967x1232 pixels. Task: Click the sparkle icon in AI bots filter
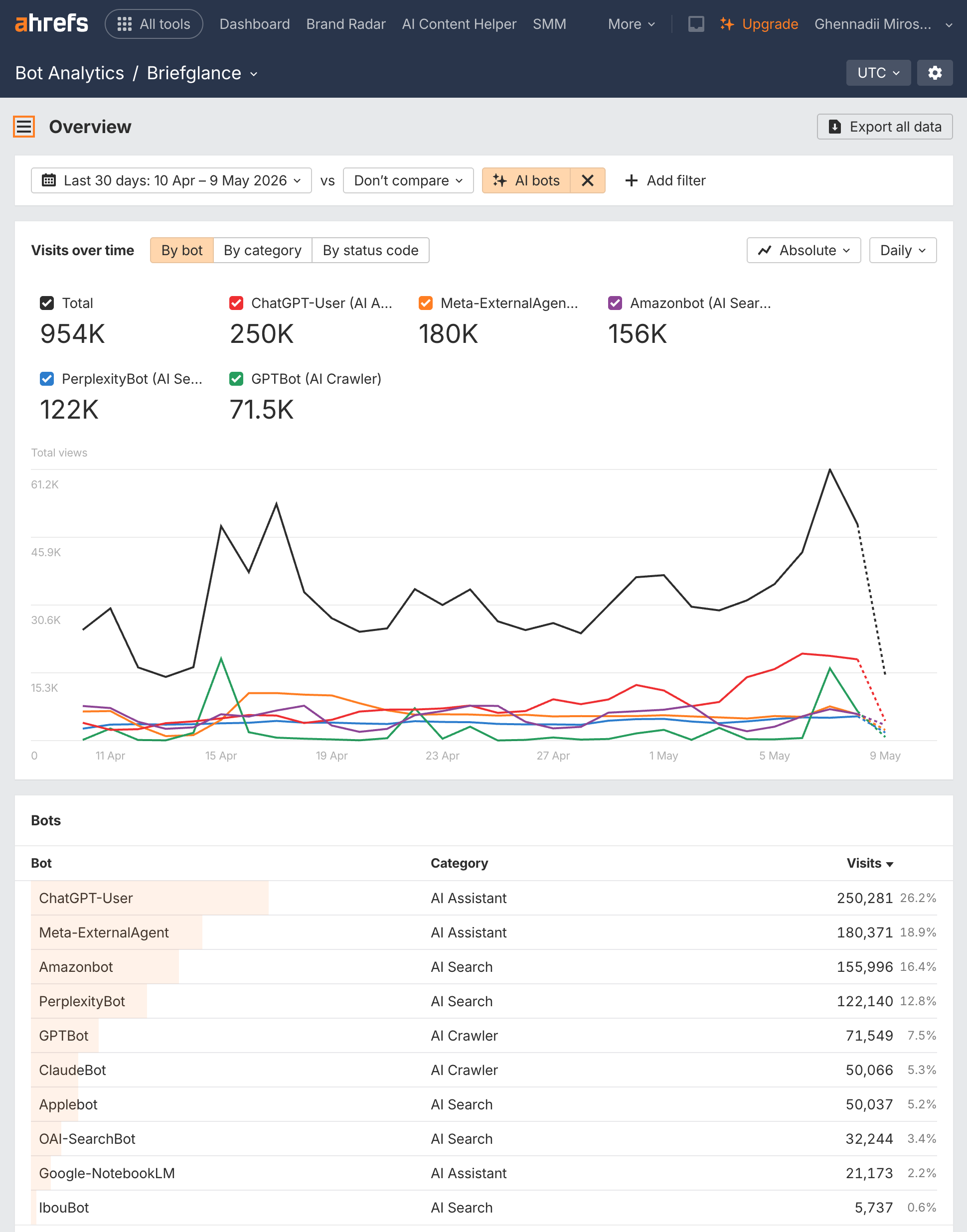click(499, 180)
